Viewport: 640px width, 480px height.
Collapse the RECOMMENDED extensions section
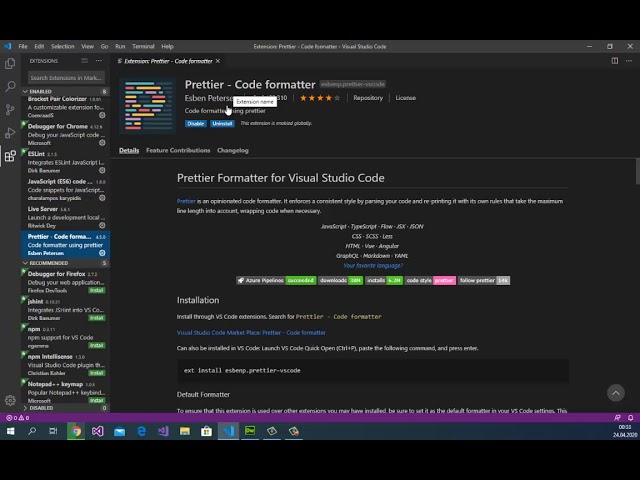tap(65, 263)
